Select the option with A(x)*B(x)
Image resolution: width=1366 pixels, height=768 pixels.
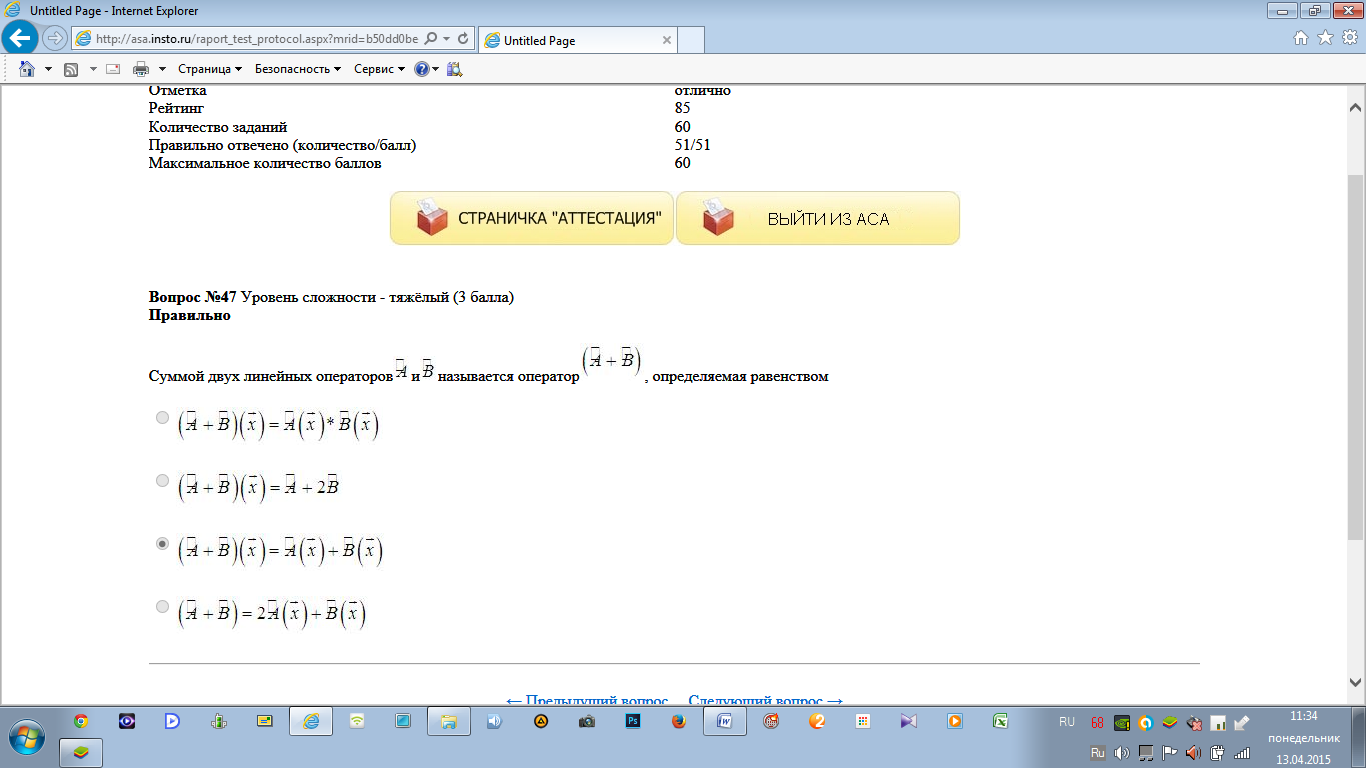163,419
